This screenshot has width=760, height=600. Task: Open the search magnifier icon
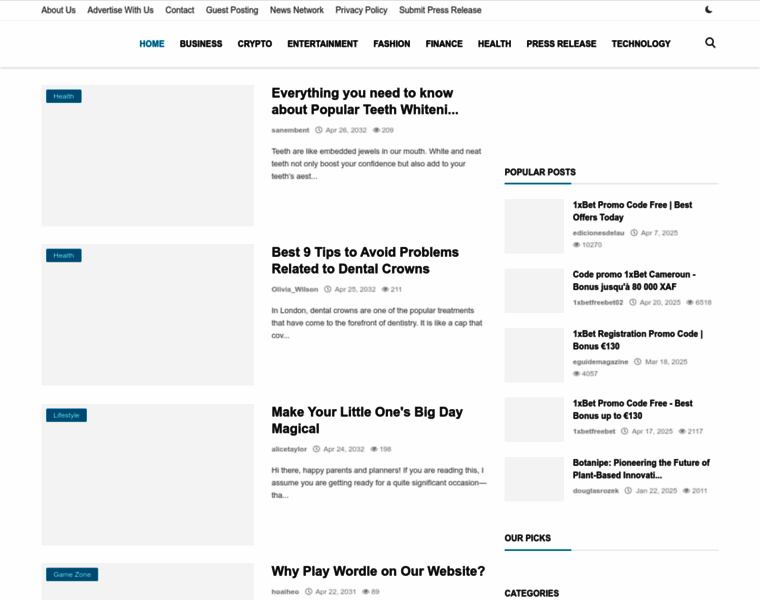click(710, 43)
